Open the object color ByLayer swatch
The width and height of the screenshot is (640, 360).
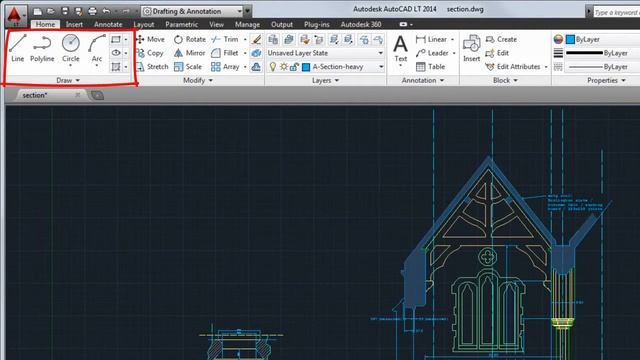(570, 39)
